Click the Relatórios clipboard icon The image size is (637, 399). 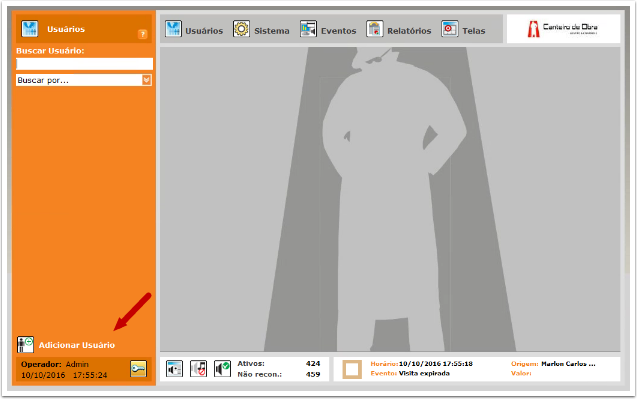(375, 29)
